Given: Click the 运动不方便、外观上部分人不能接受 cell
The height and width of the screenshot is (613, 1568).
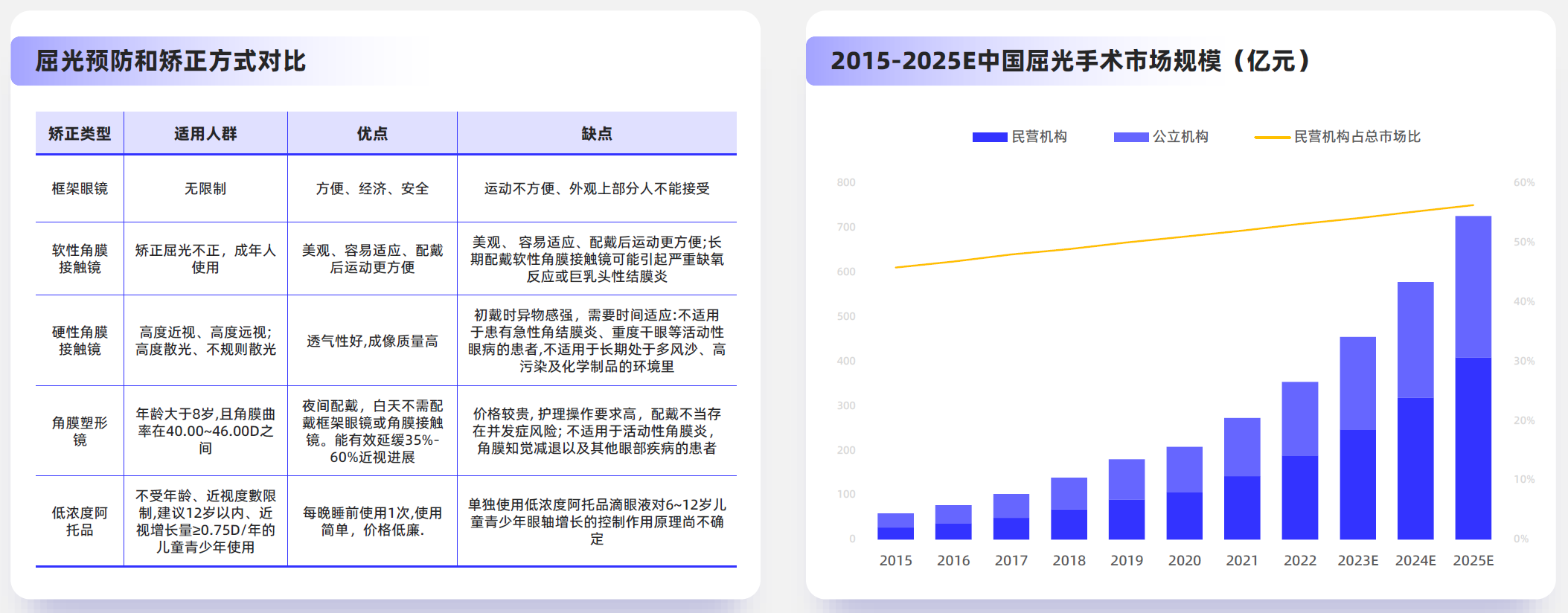Looking at the screenshot, I should point(597,189).
